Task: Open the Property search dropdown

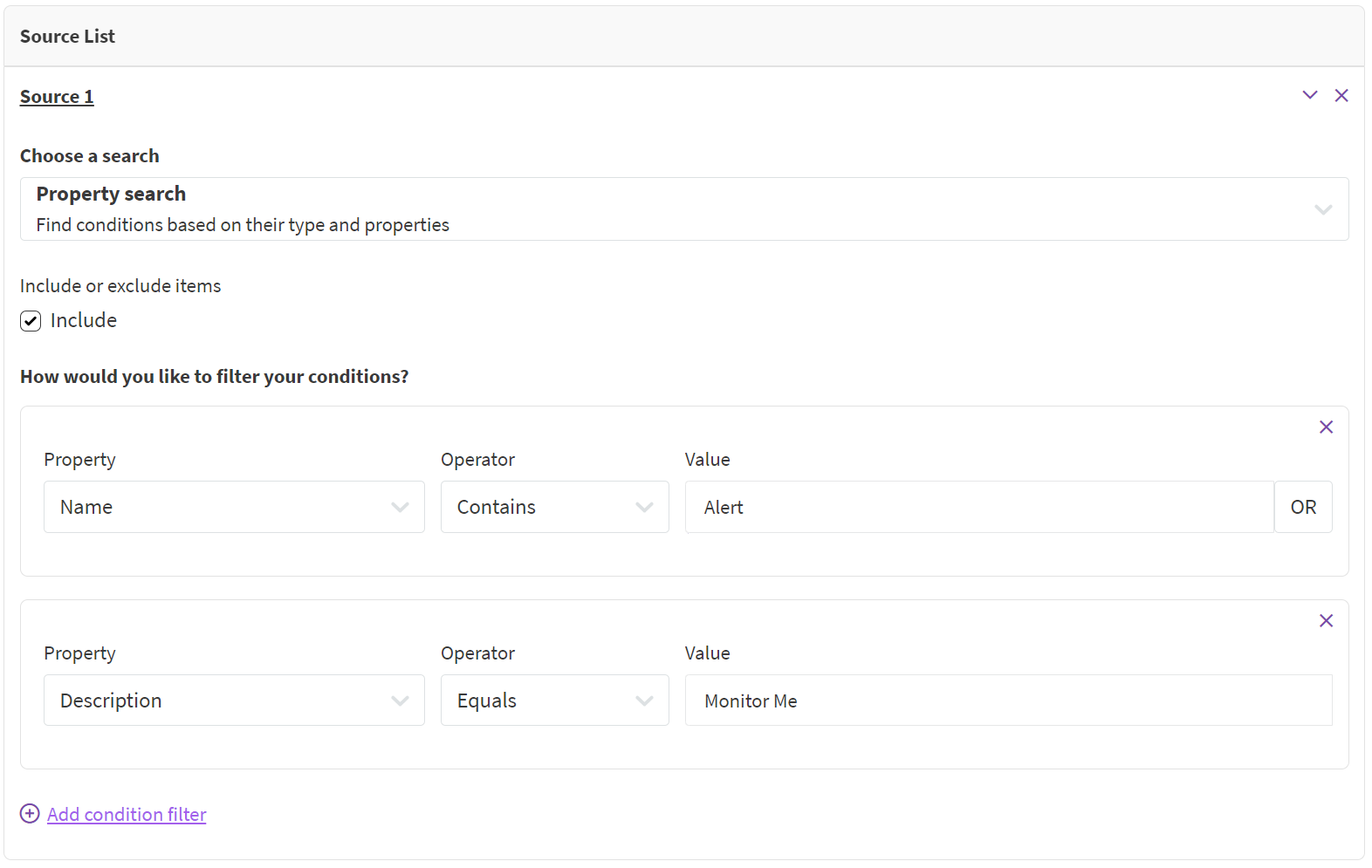Action: coord(683,209)
